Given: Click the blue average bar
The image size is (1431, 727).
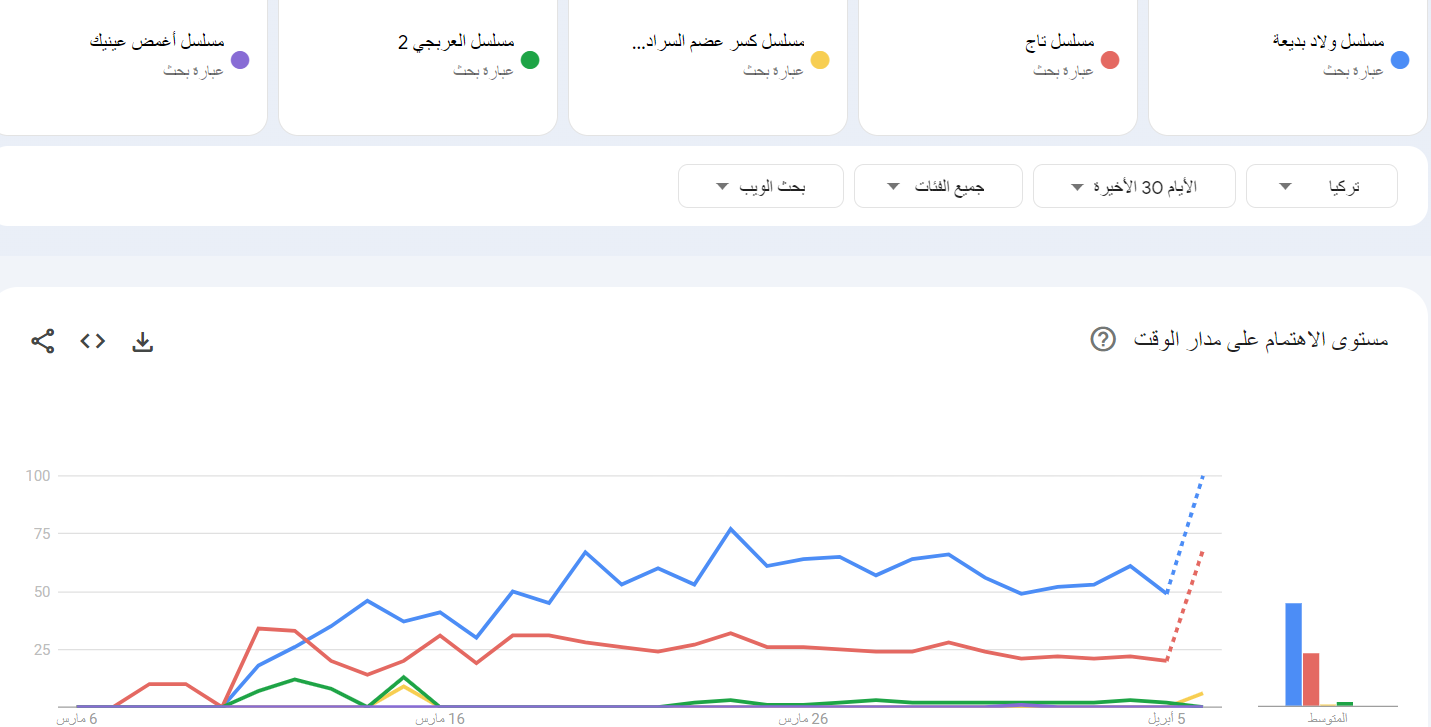Looking at the screenshot, I should coord(1293,655).
